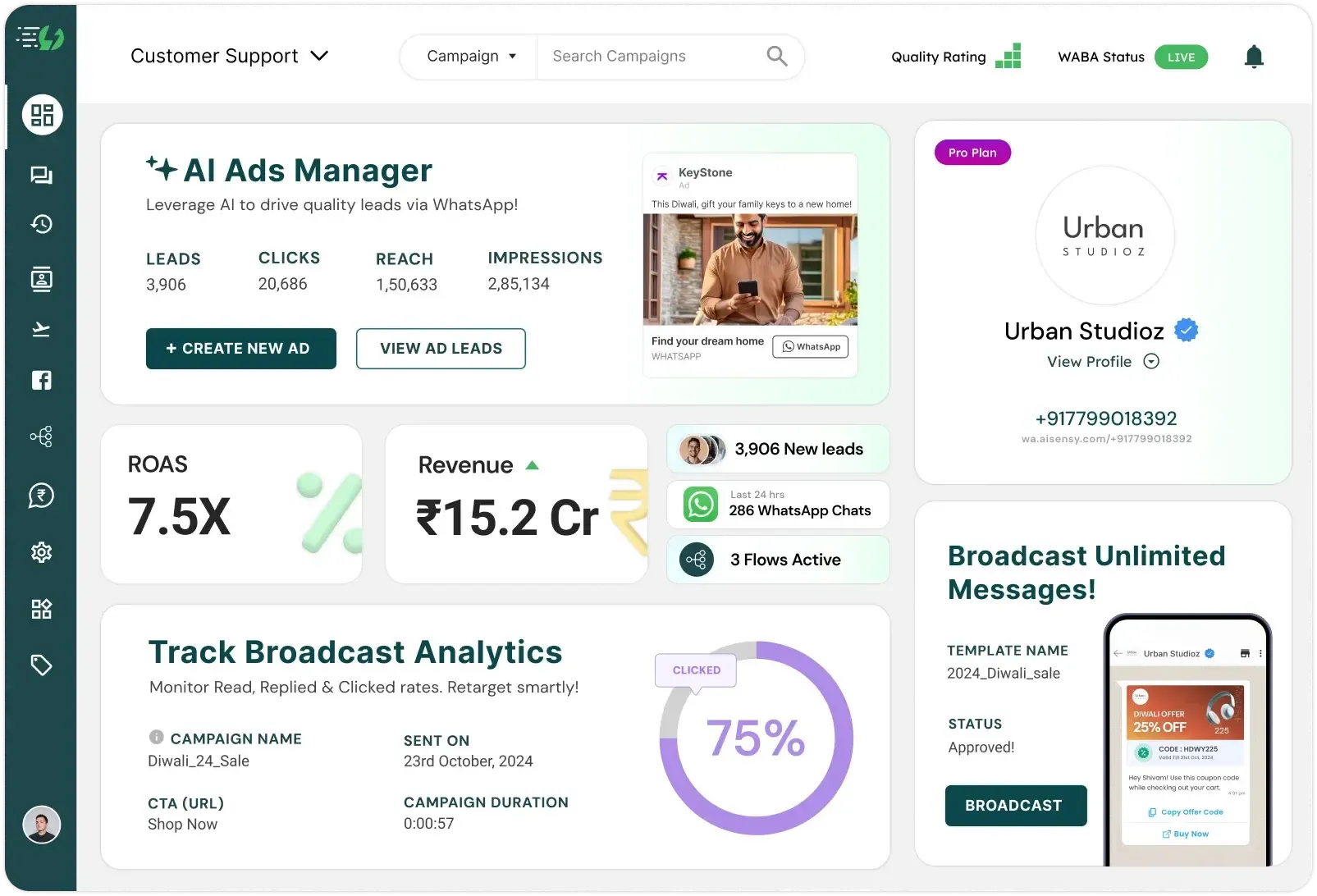
Task: Expand the Customer Support dropdown
Action: tap(319, 56)
